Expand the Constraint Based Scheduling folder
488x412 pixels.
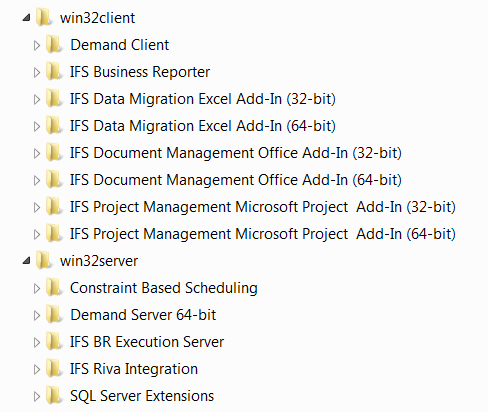point(37,288)
